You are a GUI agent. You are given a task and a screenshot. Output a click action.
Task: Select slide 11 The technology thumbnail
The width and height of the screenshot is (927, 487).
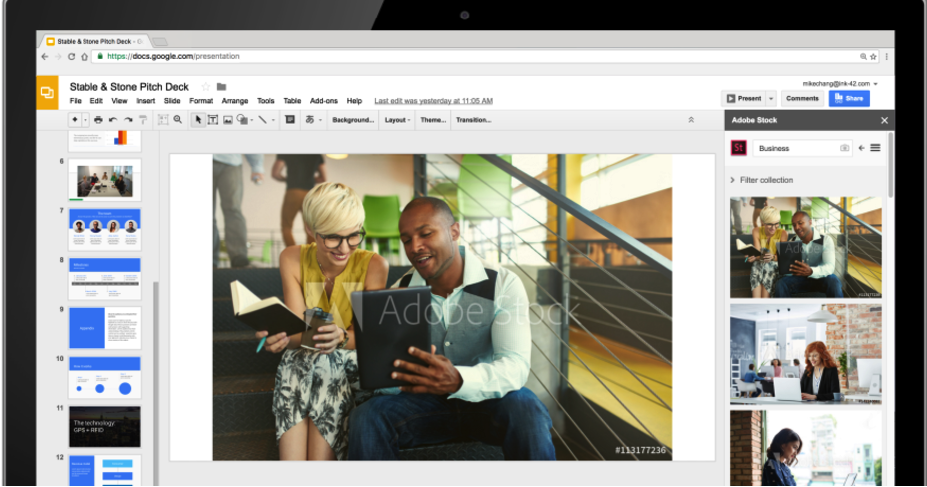click(x=105, y=427)
